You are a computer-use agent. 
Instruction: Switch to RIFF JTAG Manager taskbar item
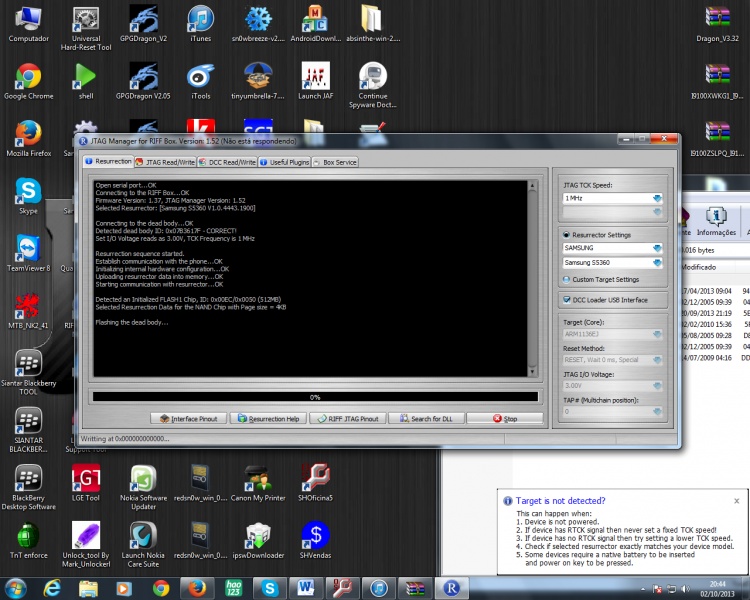tap(451, 588)
